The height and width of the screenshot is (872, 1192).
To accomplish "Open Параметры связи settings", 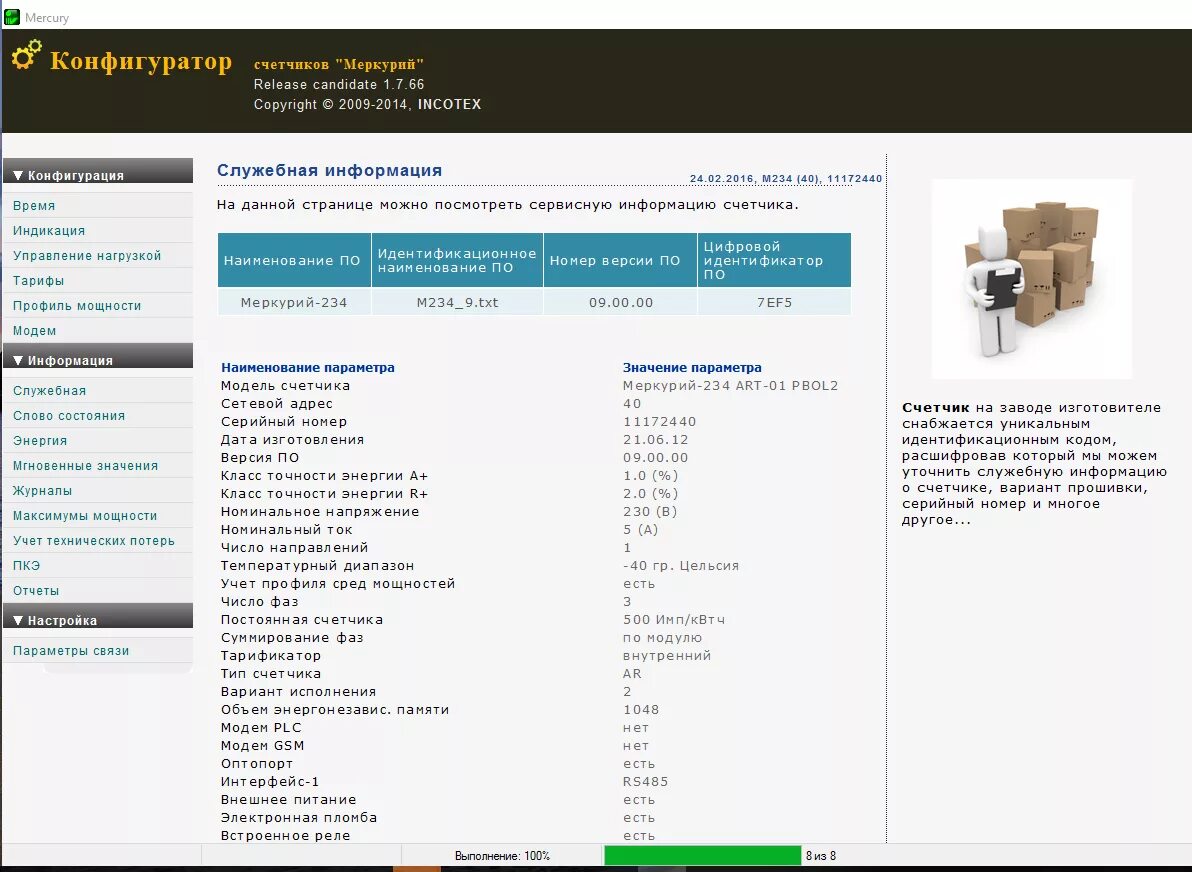I will (x=71, y=651).
